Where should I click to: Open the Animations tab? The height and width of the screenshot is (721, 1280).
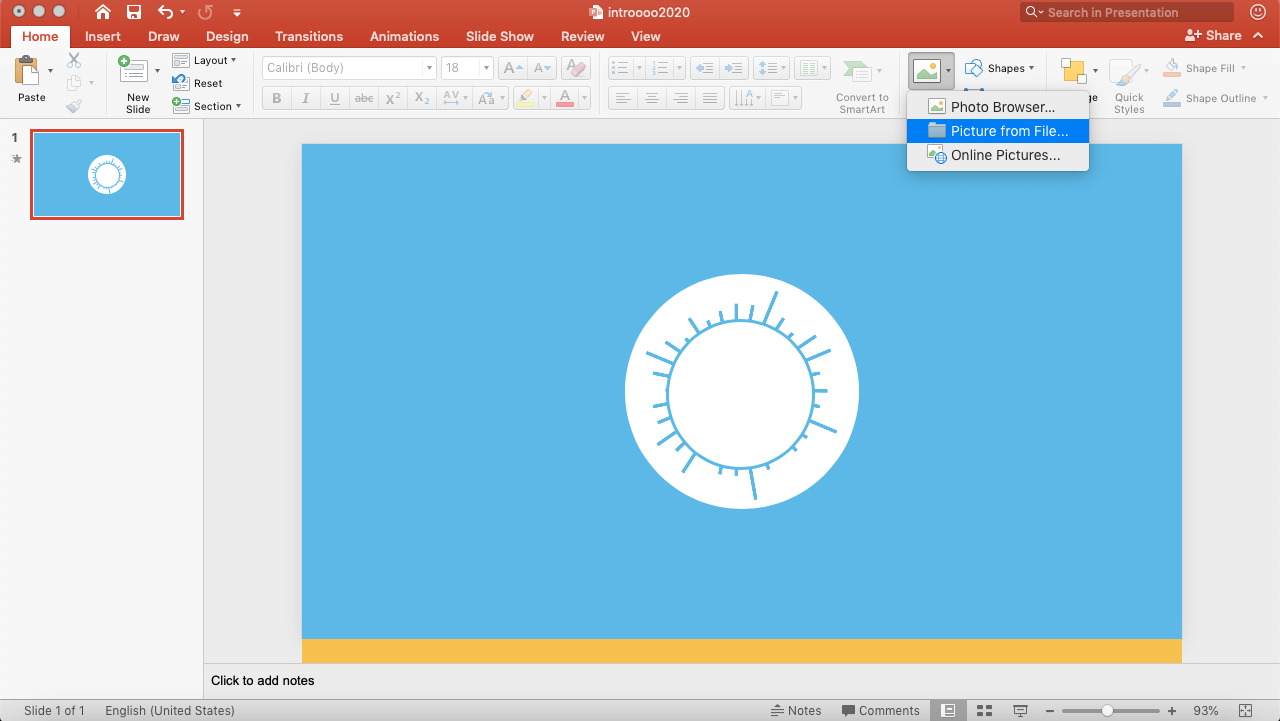tap(404, 36)
